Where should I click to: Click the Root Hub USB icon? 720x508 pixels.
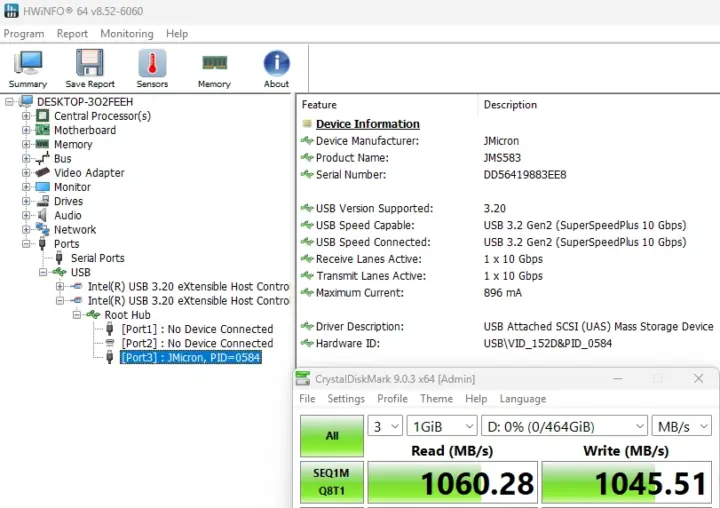(x=93, y=315)
